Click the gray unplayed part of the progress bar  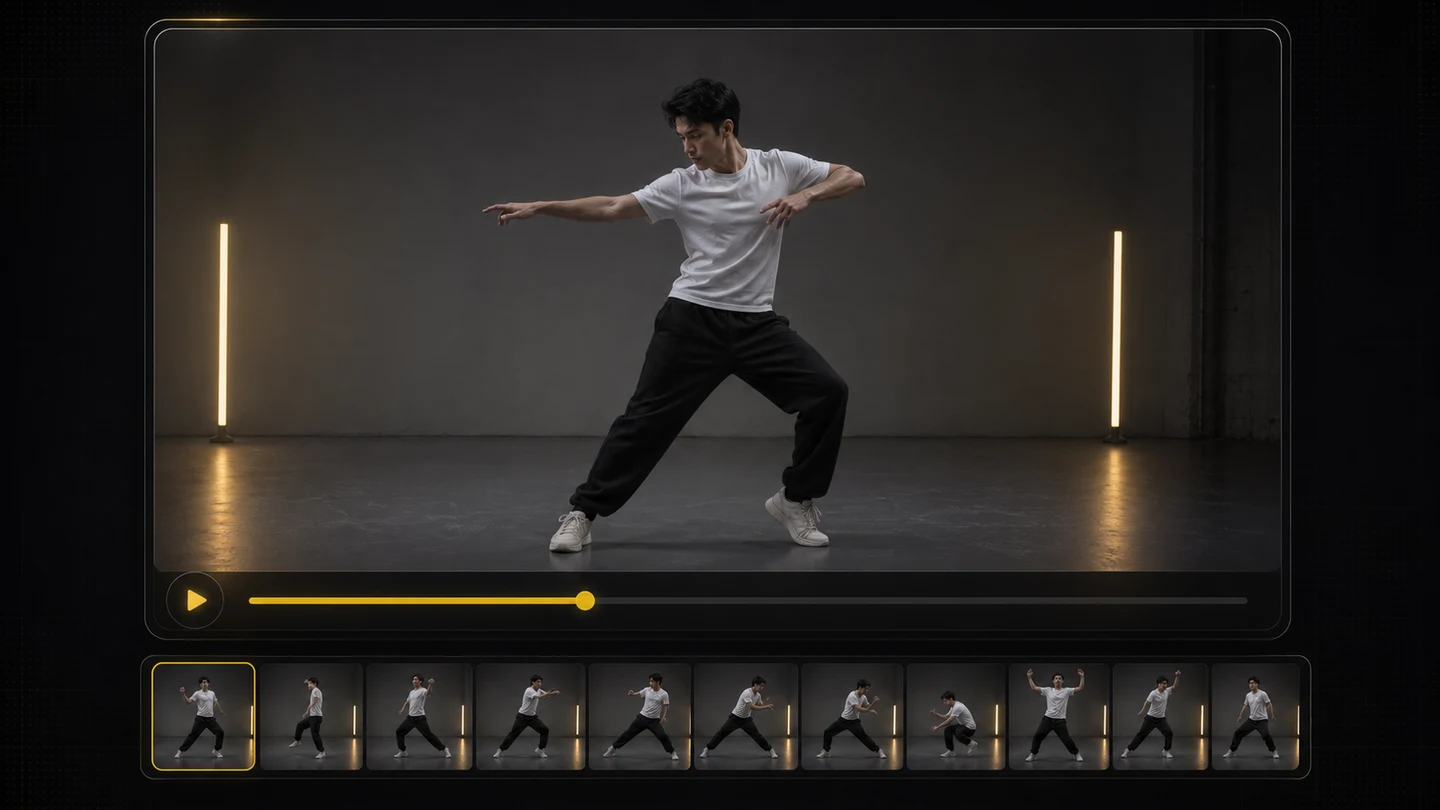921,601
